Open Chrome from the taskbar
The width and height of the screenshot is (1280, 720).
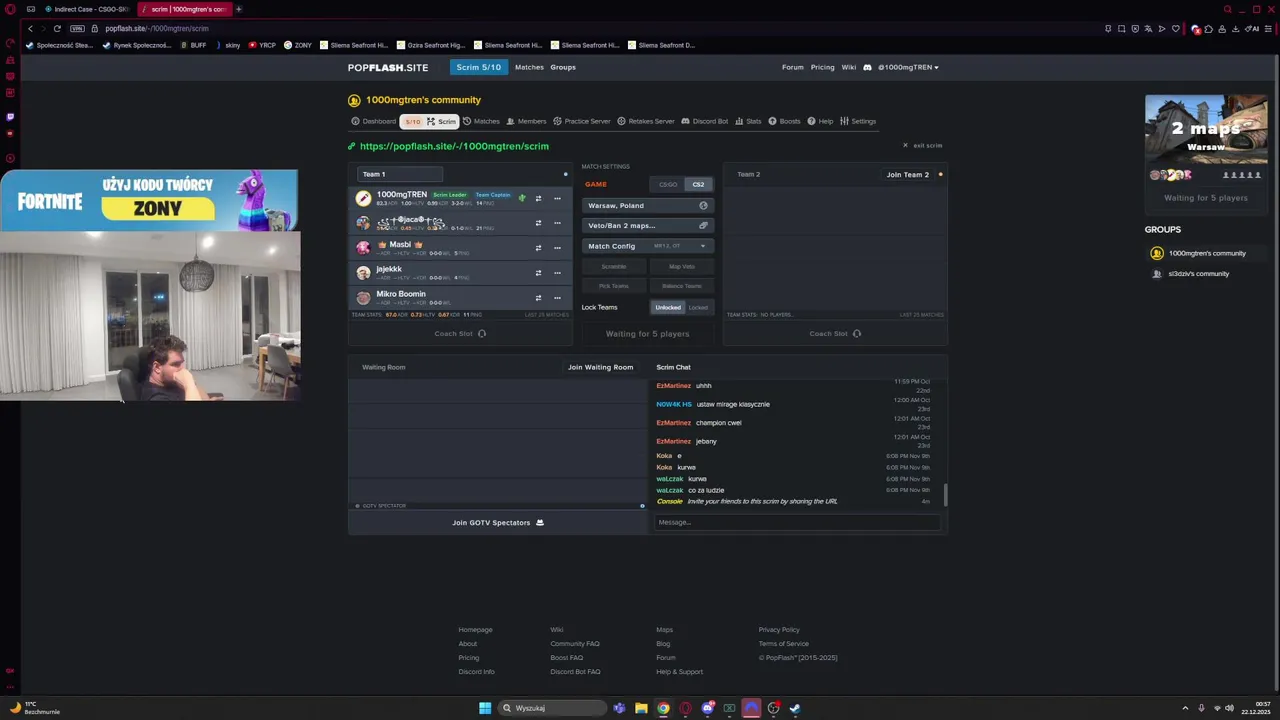[x=663, y=708]
